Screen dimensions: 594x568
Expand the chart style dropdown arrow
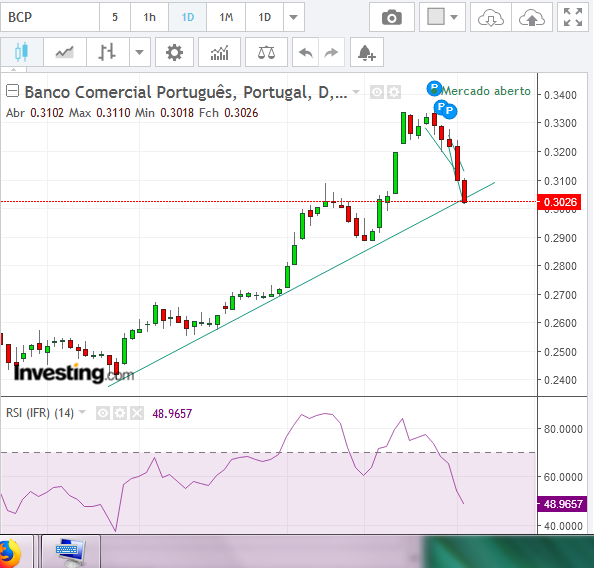tap(139, 52)
